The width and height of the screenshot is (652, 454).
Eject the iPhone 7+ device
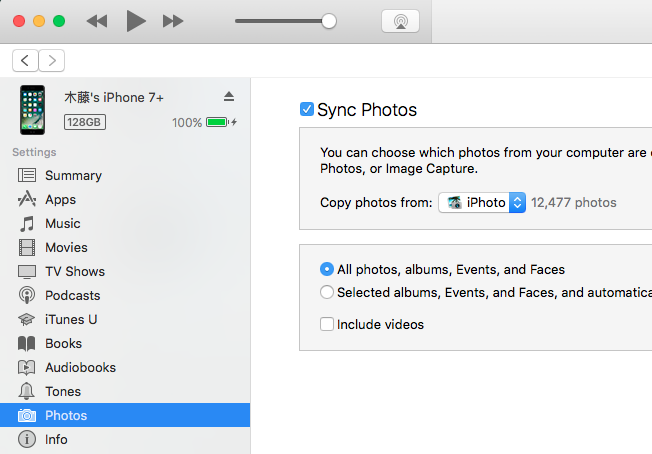coord(228,96)
